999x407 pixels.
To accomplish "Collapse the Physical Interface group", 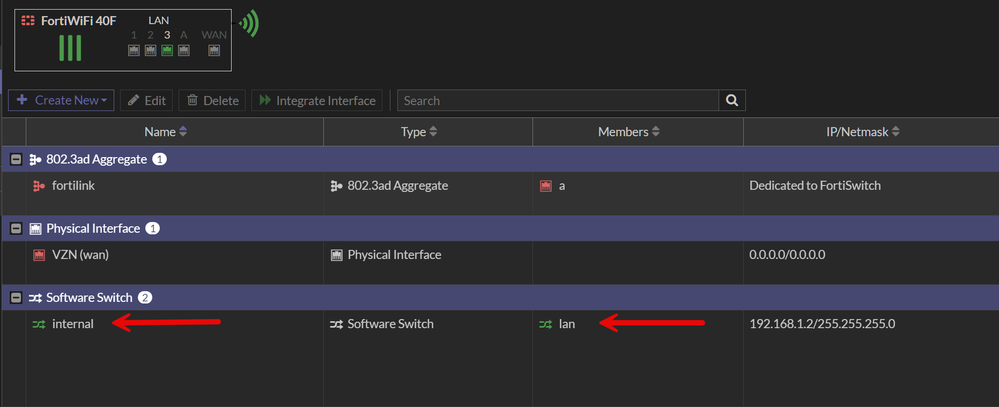I will (16, 228).
